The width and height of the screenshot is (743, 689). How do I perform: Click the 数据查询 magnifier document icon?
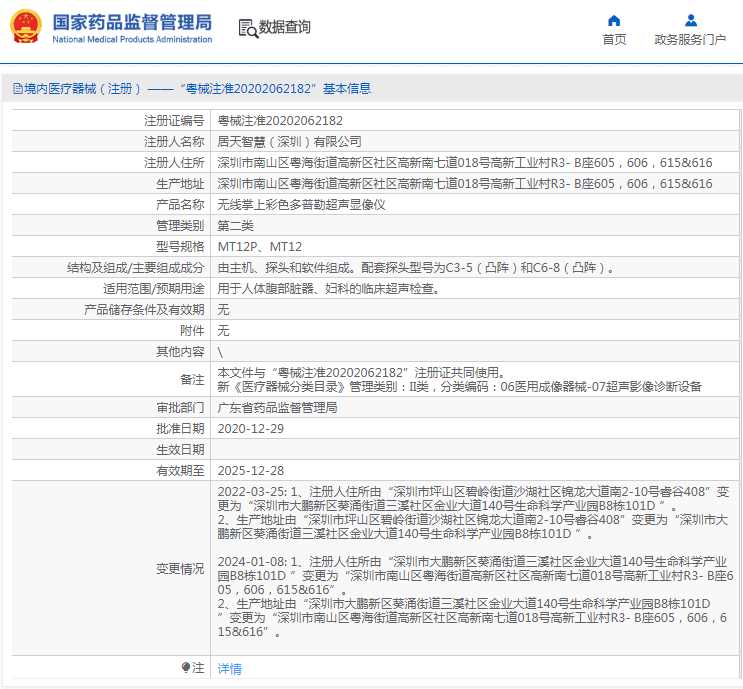[x=247, y=28]
